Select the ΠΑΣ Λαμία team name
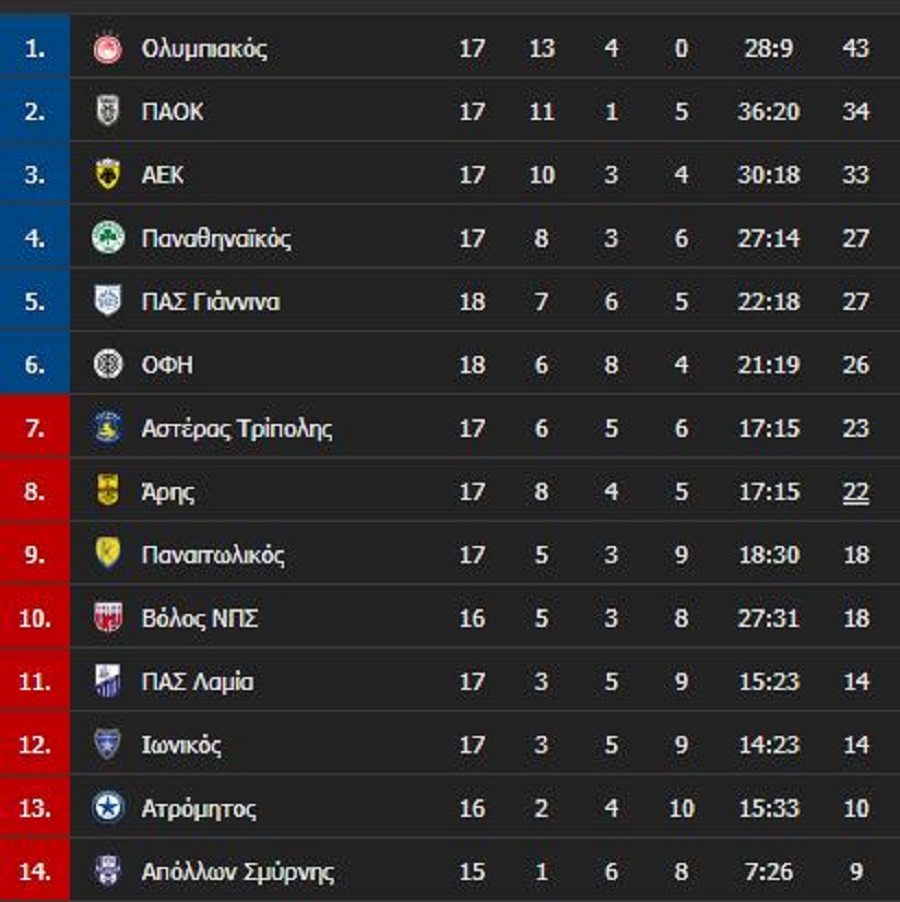900x902 pixels. click(x=197, y=682)
